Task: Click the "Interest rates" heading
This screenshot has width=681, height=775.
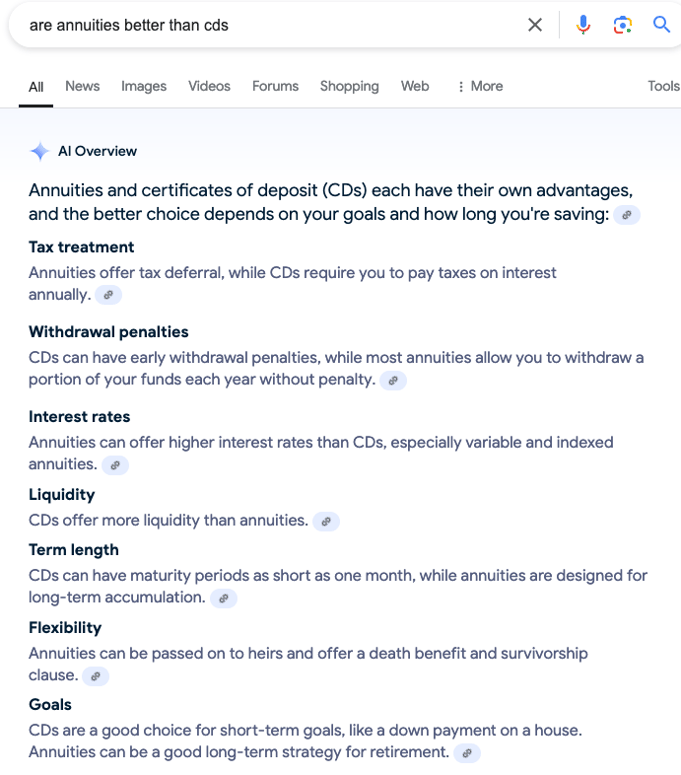Action: pos(79,417)
